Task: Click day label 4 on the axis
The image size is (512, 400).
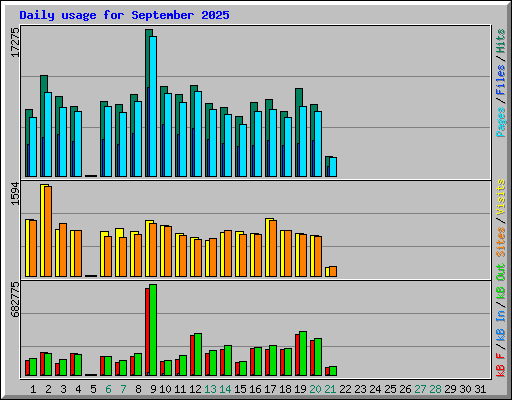Action: [78, 389]
